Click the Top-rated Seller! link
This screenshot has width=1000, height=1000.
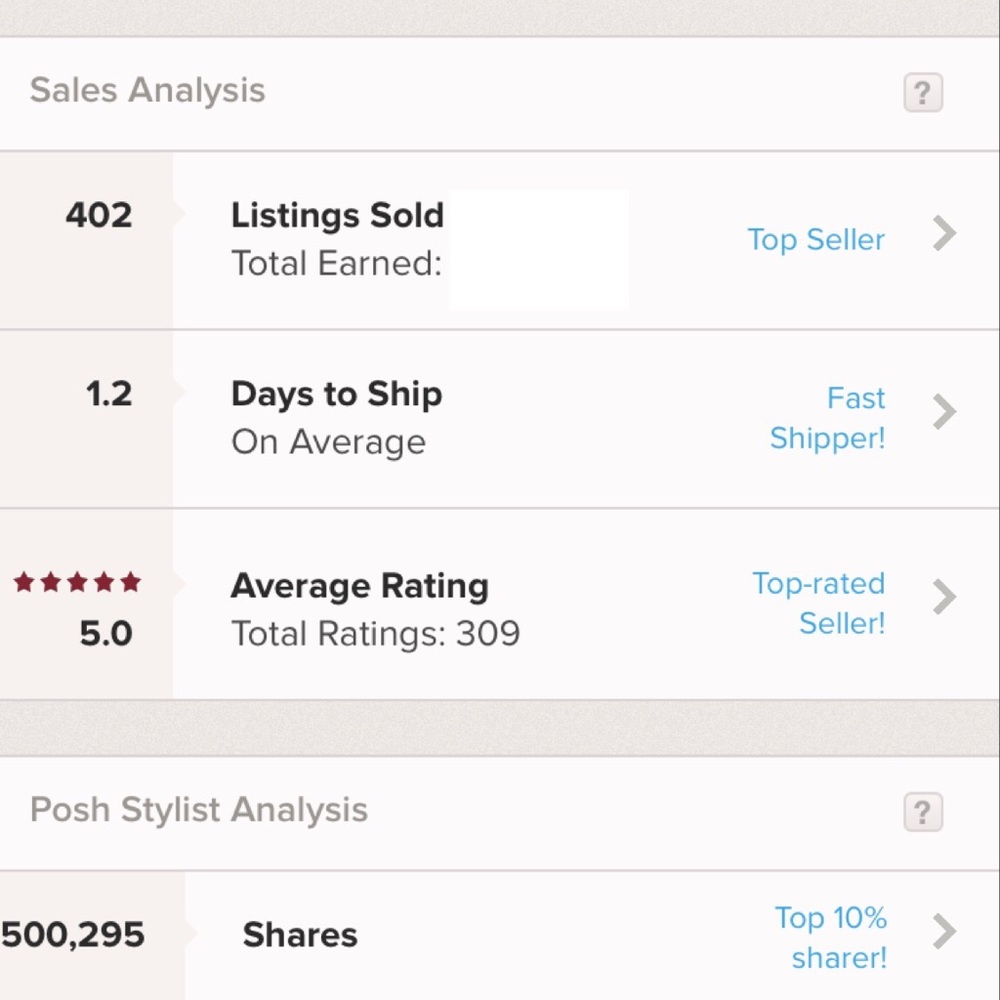tap(819, 603)
